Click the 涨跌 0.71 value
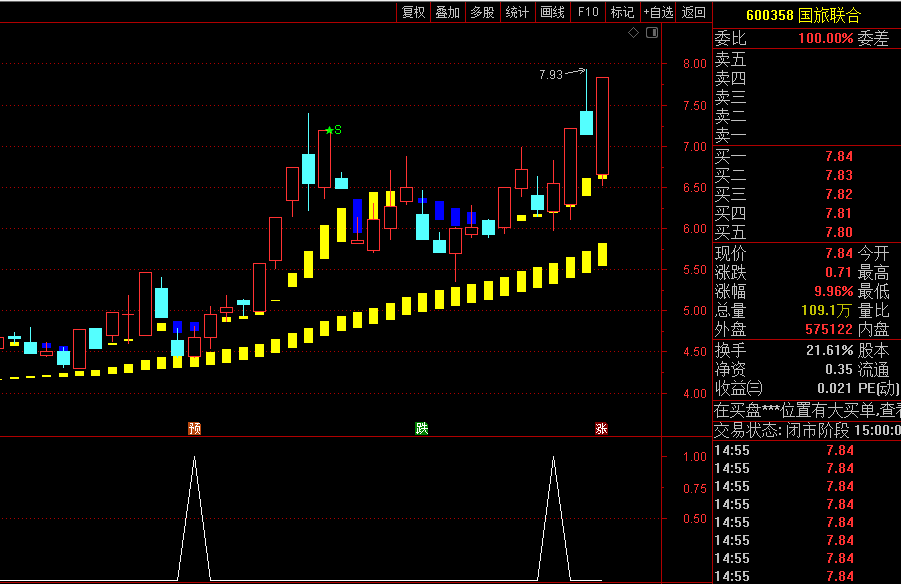901x584 pixels. click(839, 272)
